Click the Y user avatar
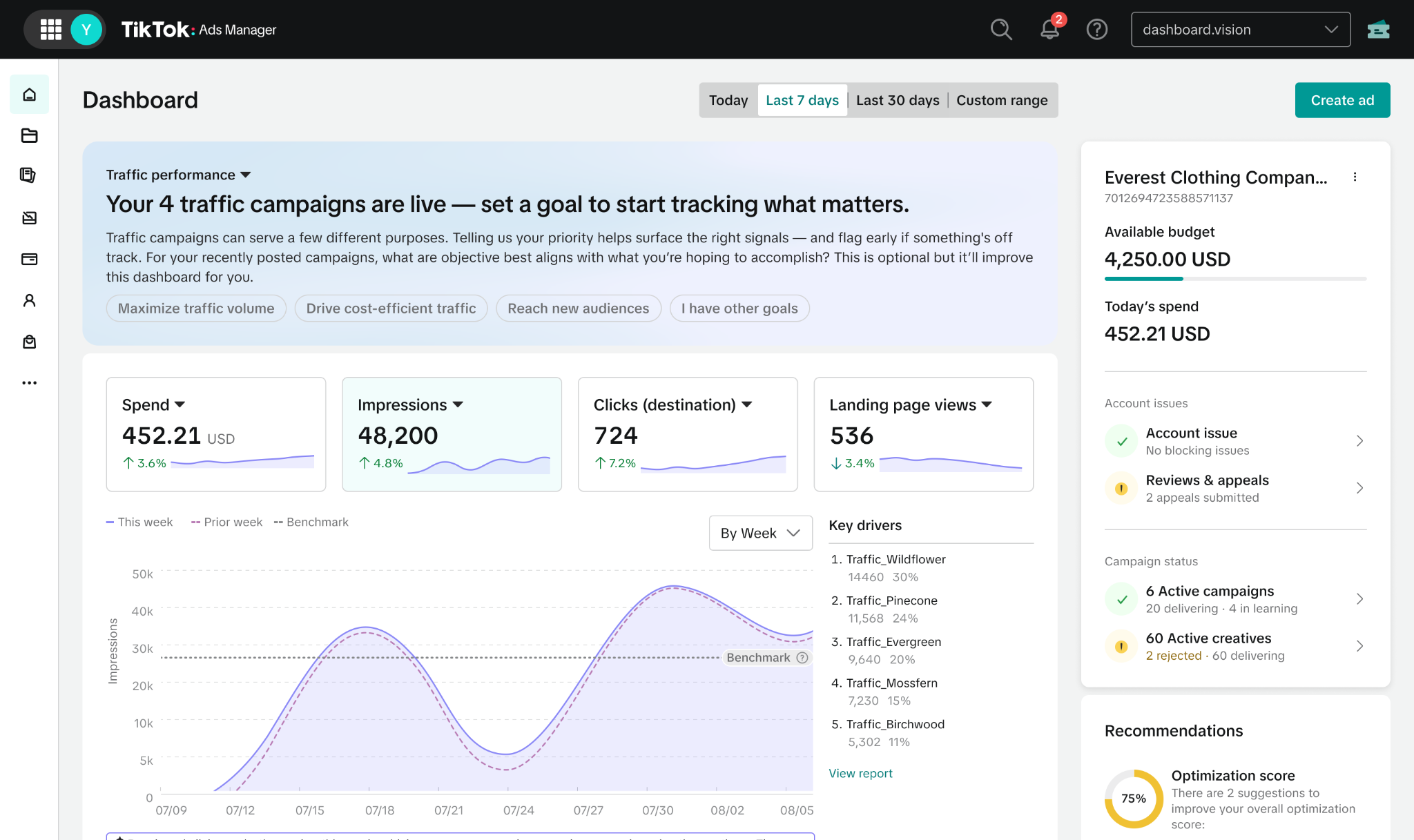The image size is (1414, 840). [x=86, y=30]
